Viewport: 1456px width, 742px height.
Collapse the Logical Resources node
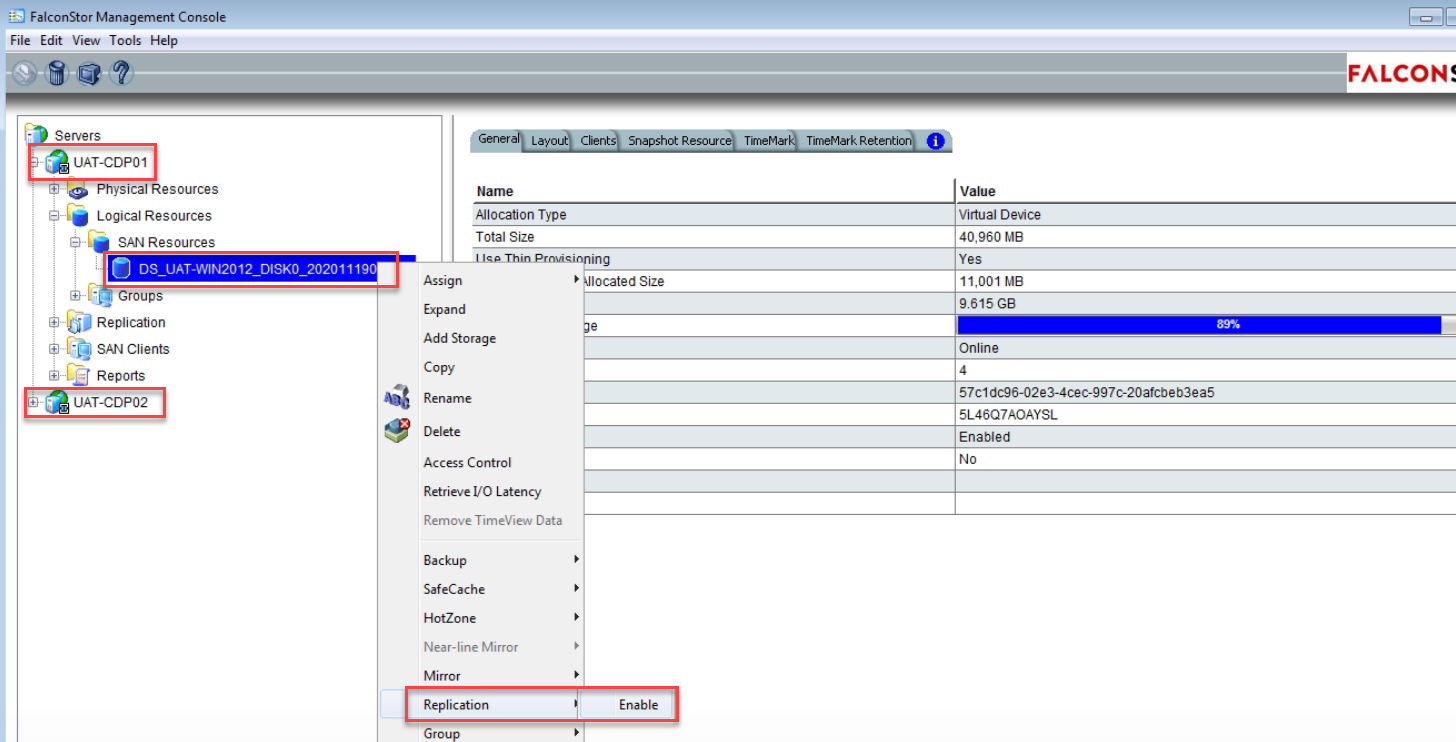pos(56,215)
